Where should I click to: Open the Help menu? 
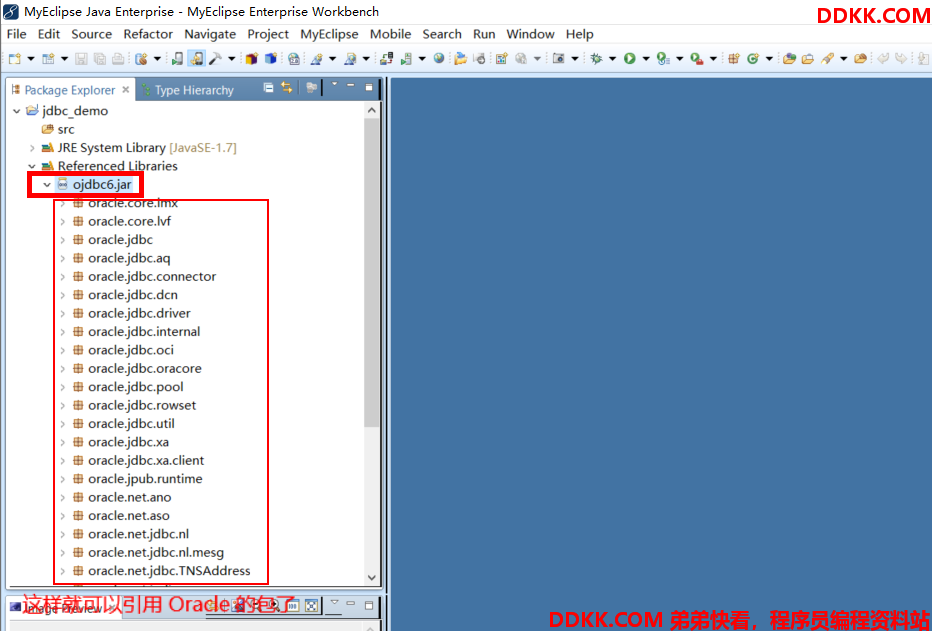click(580, 34)
